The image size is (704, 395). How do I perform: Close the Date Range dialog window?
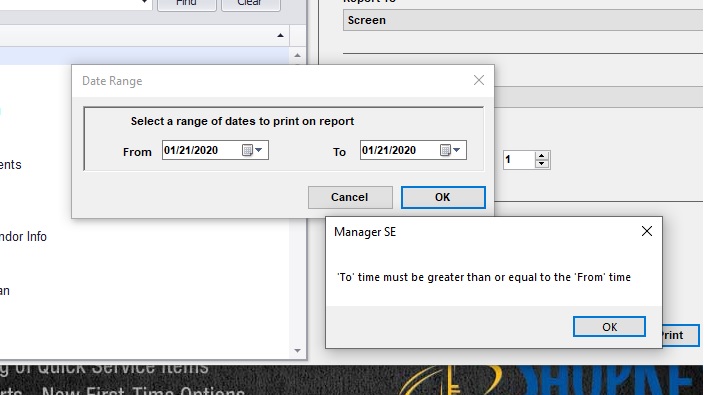coord(479,80)
